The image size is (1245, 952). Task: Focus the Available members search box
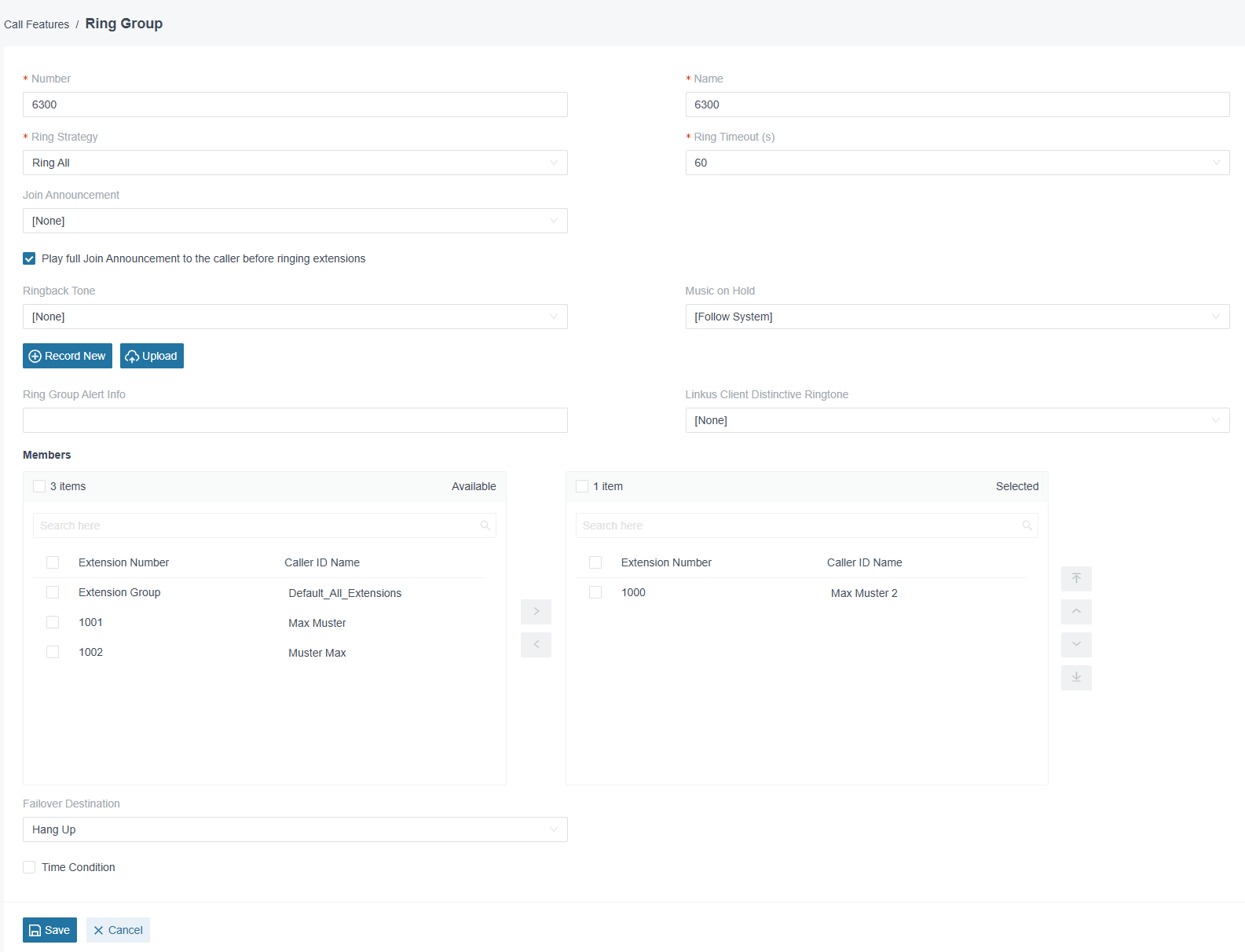264,525
